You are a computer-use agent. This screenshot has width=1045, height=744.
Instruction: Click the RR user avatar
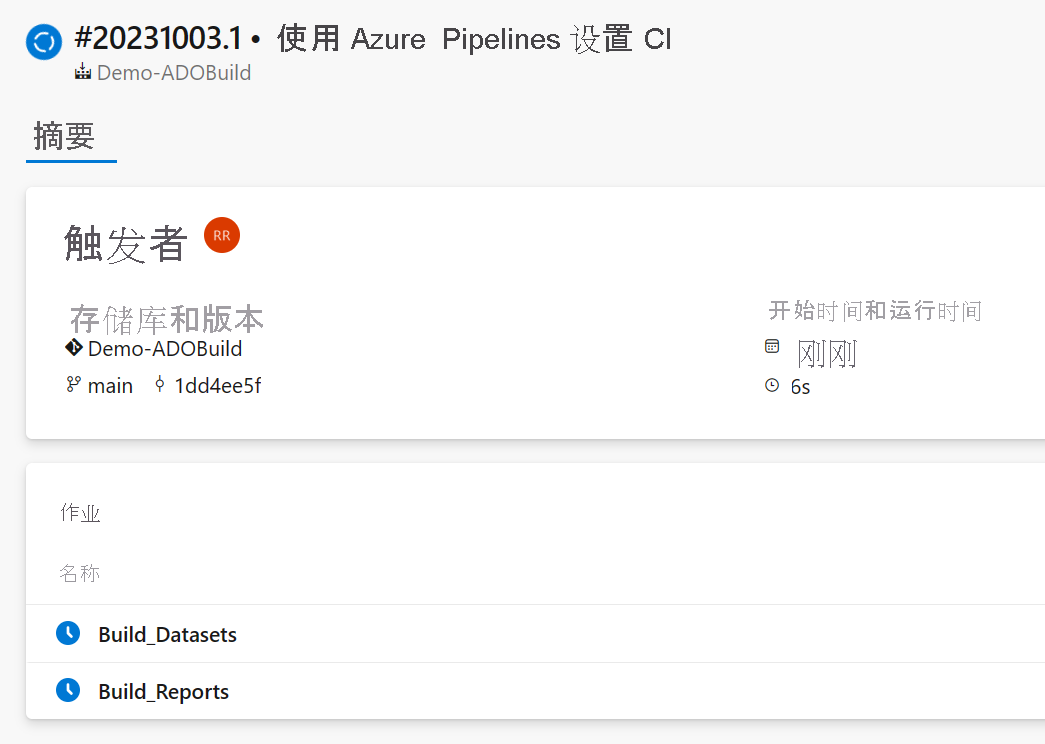[222, 235]
